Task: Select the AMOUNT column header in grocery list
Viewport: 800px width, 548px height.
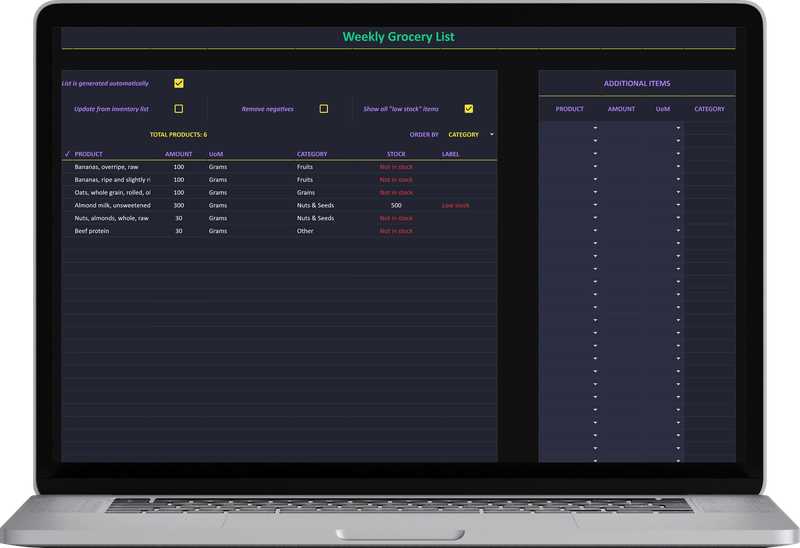Action: (x=179, y=154)
